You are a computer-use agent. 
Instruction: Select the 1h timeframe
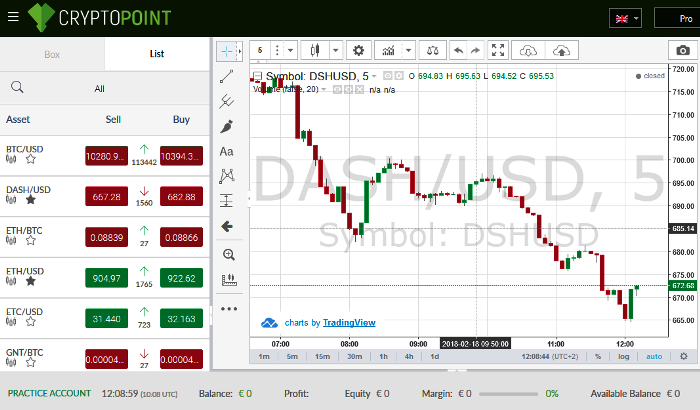[x=383, y=356]
